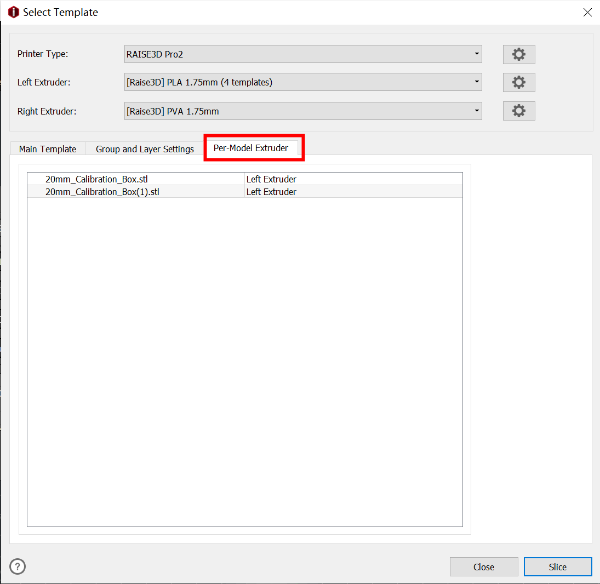Close the Select Template window with X
This screenshot has width=600, height=584.
(x=585, y=12)
